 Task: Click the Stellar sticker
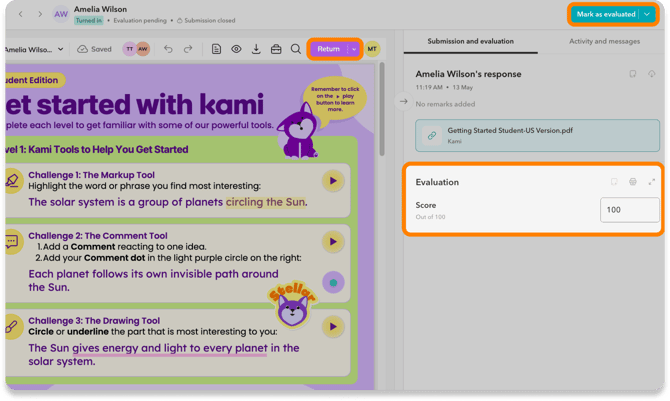point(293,305)
